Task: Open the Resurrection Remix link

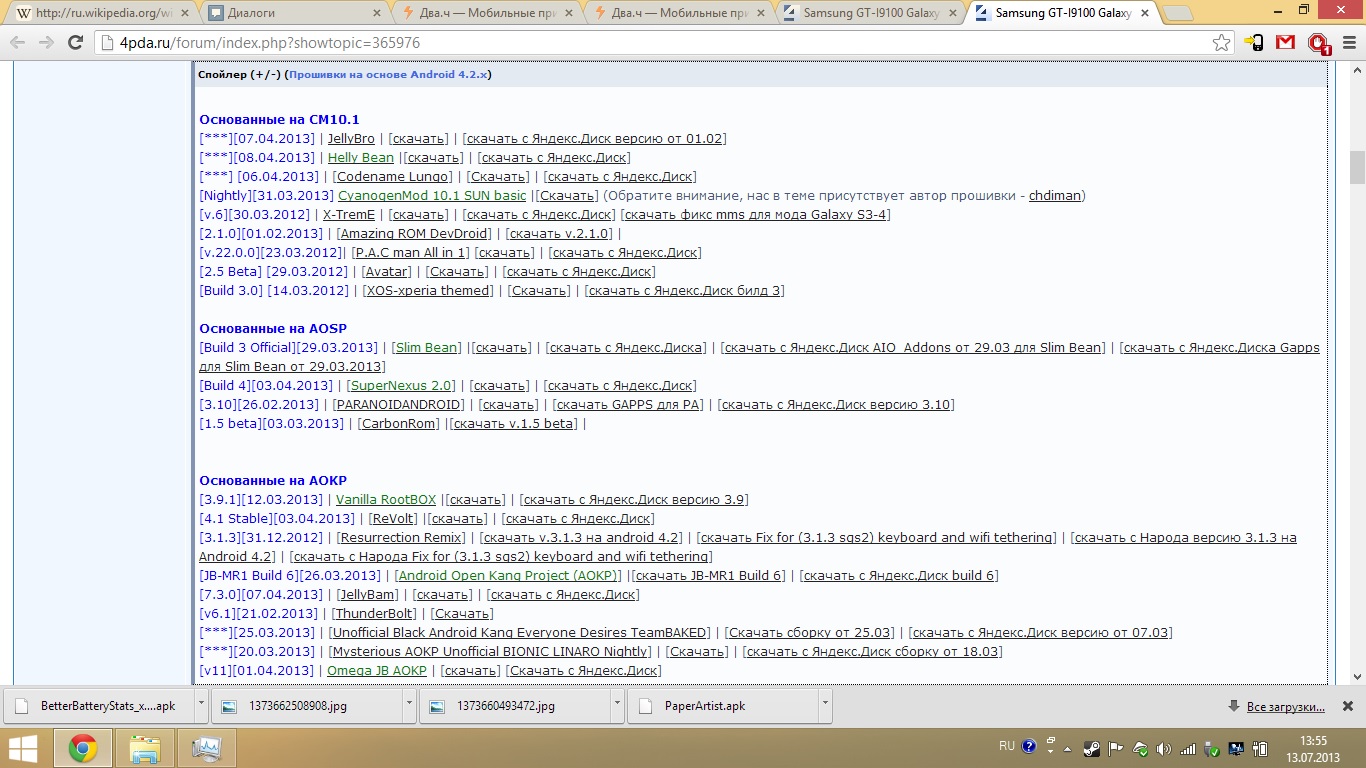Action: click(x=401, y=538)
